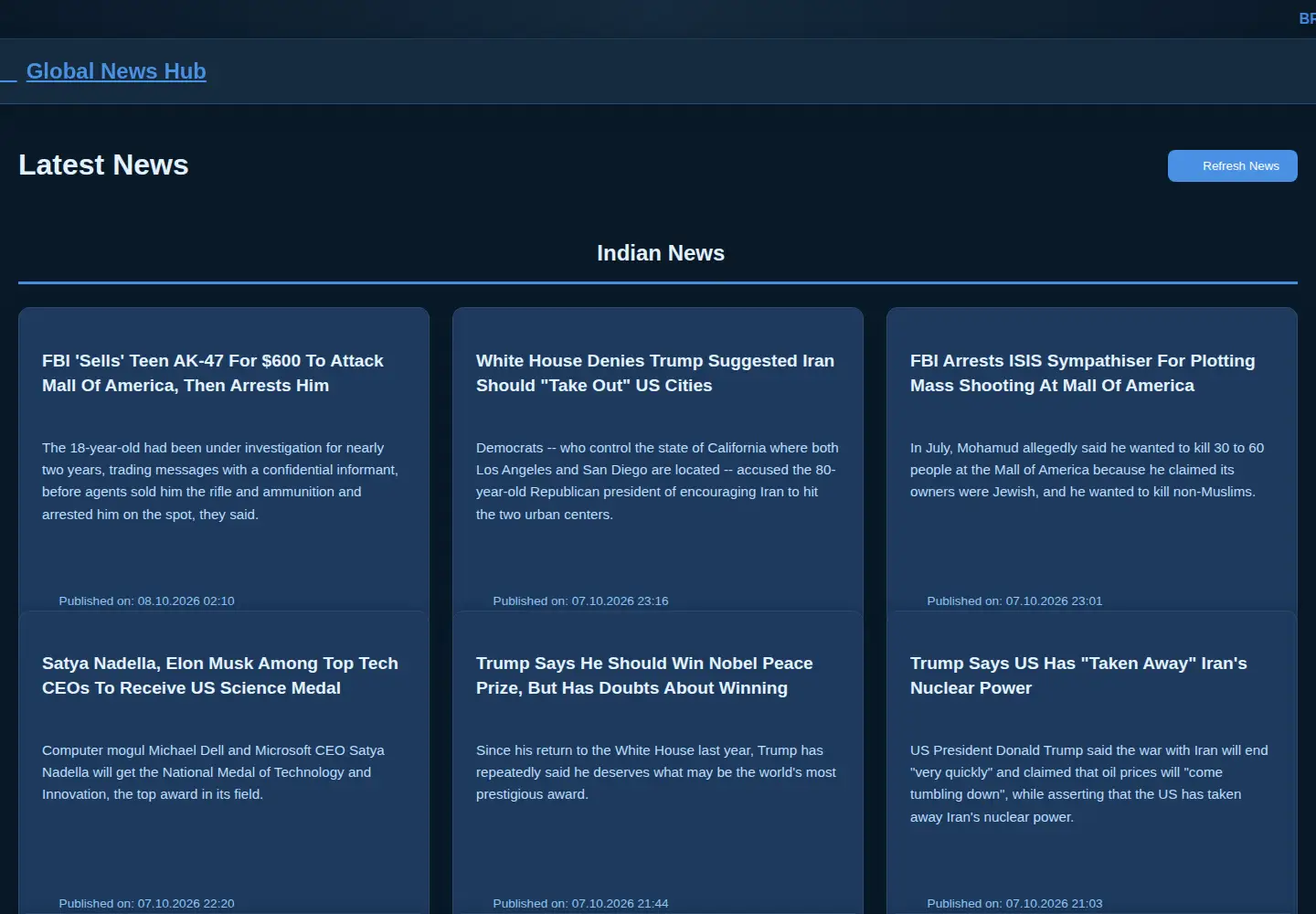This screenshot has width=1316, height=914.
Task: Click the date "Published on: 08.10.2026 02:10"
Action: 146,600
